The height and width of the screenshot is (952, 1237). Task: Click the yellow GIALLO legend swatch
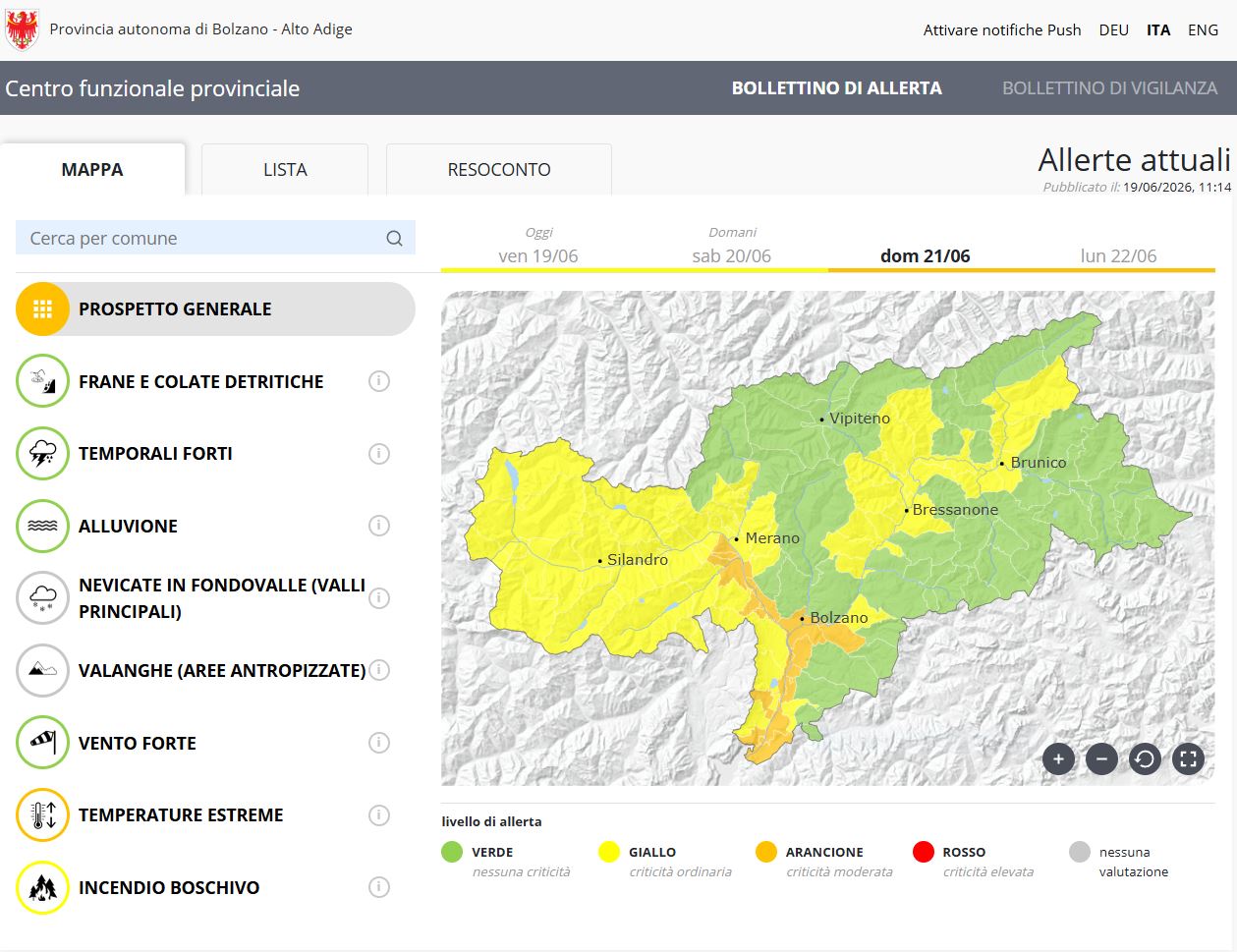coord(609,852)
